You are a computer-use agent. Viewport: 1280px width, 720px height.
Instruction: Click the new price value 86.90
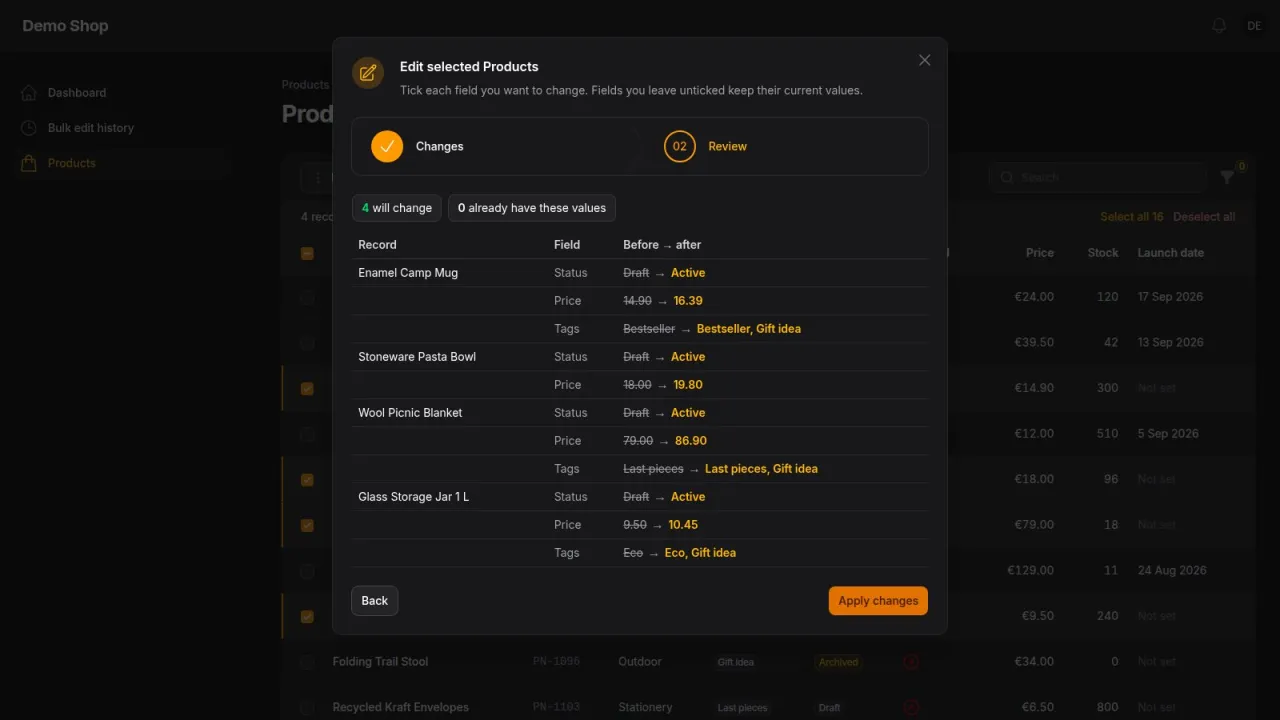(691, 441)
